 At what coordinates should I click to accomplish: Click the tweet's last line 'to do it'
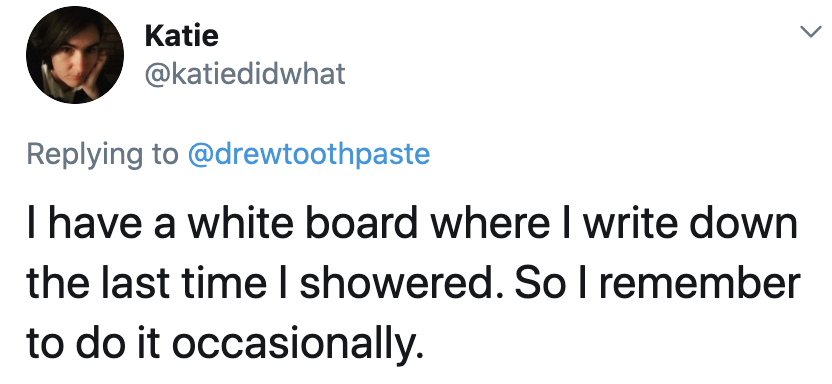226,343
